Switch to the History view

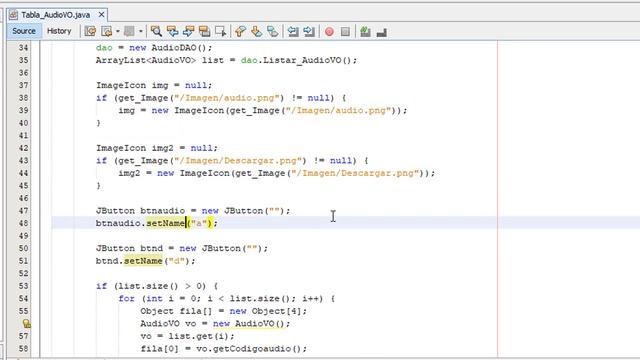tap(59, 31)
